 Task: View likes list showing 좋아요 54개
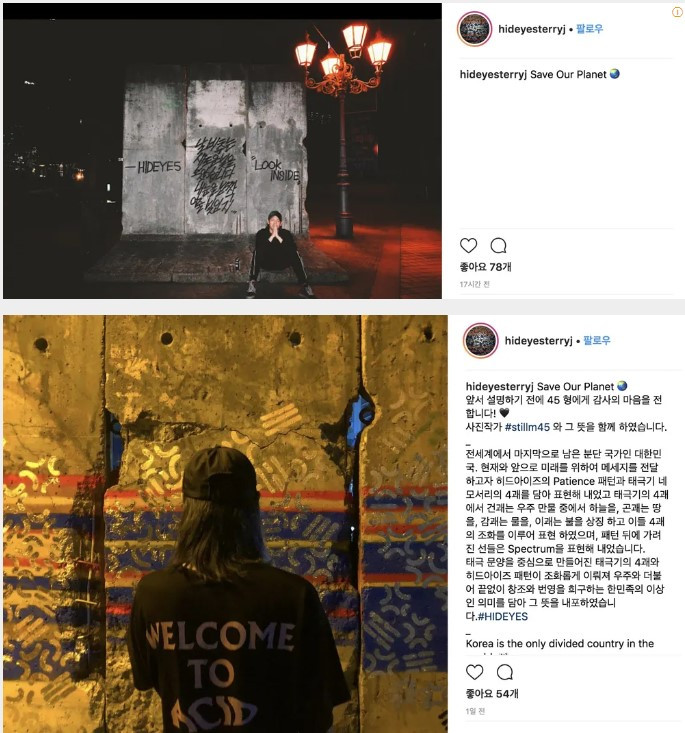tap(492, 694)
